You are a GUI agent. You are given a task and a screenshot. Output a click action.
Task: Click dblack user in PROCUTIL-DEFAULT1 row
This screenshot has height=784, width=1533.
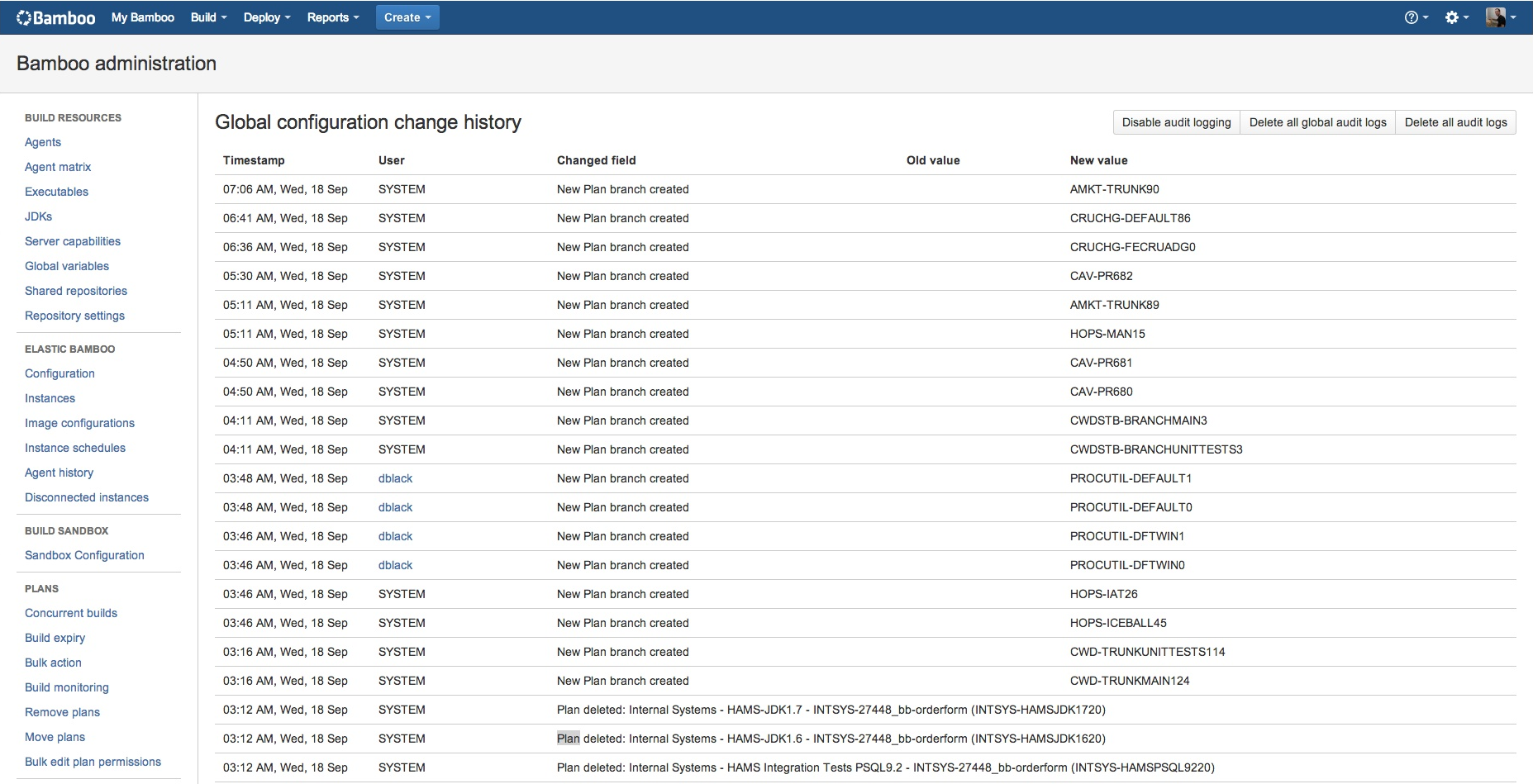[x=395, y=478]
